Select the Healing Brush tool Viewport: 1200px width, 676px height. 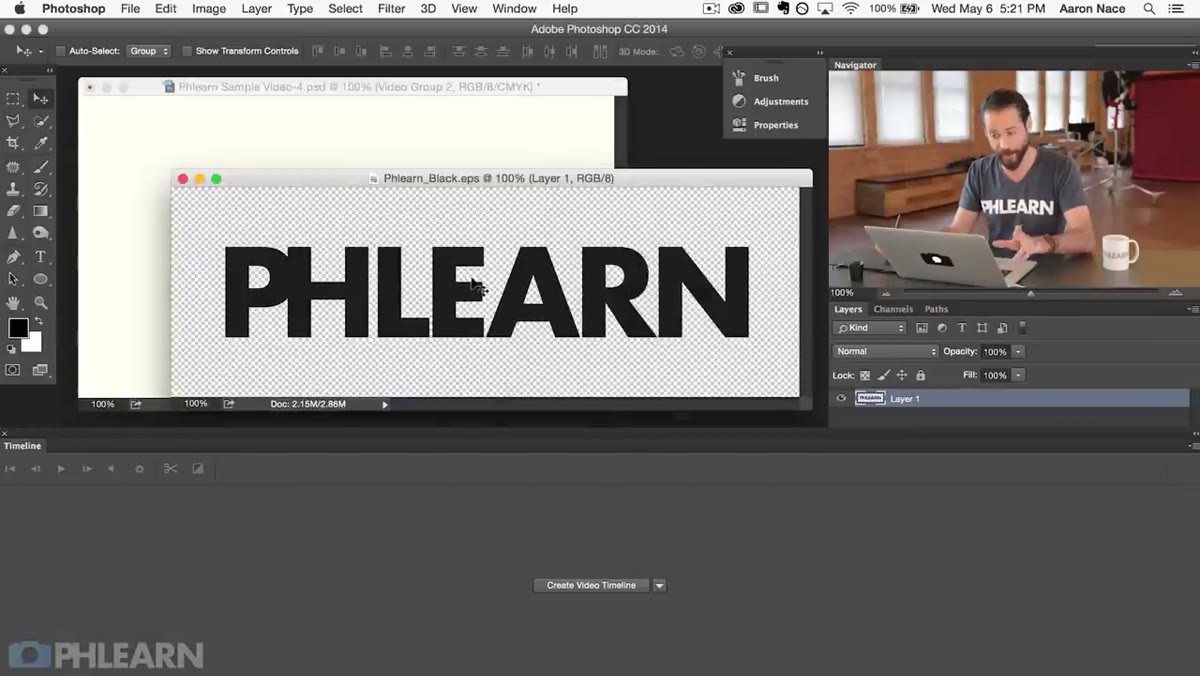point(14,167)
